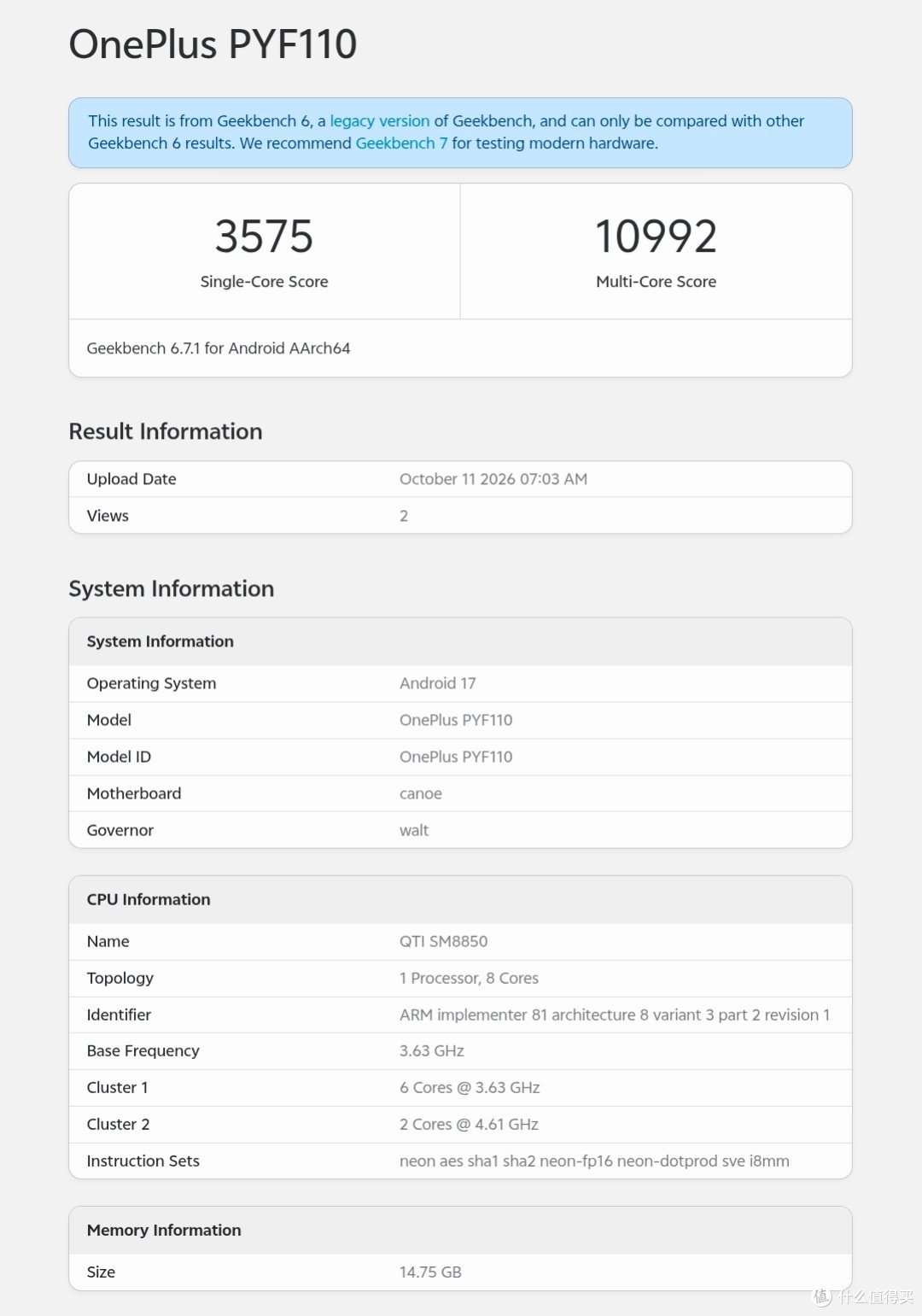Image resolution: width=922 pixels, height=1316 pixels.
Task: Click the "Governor" row label
Action: [x=120, y=830]
